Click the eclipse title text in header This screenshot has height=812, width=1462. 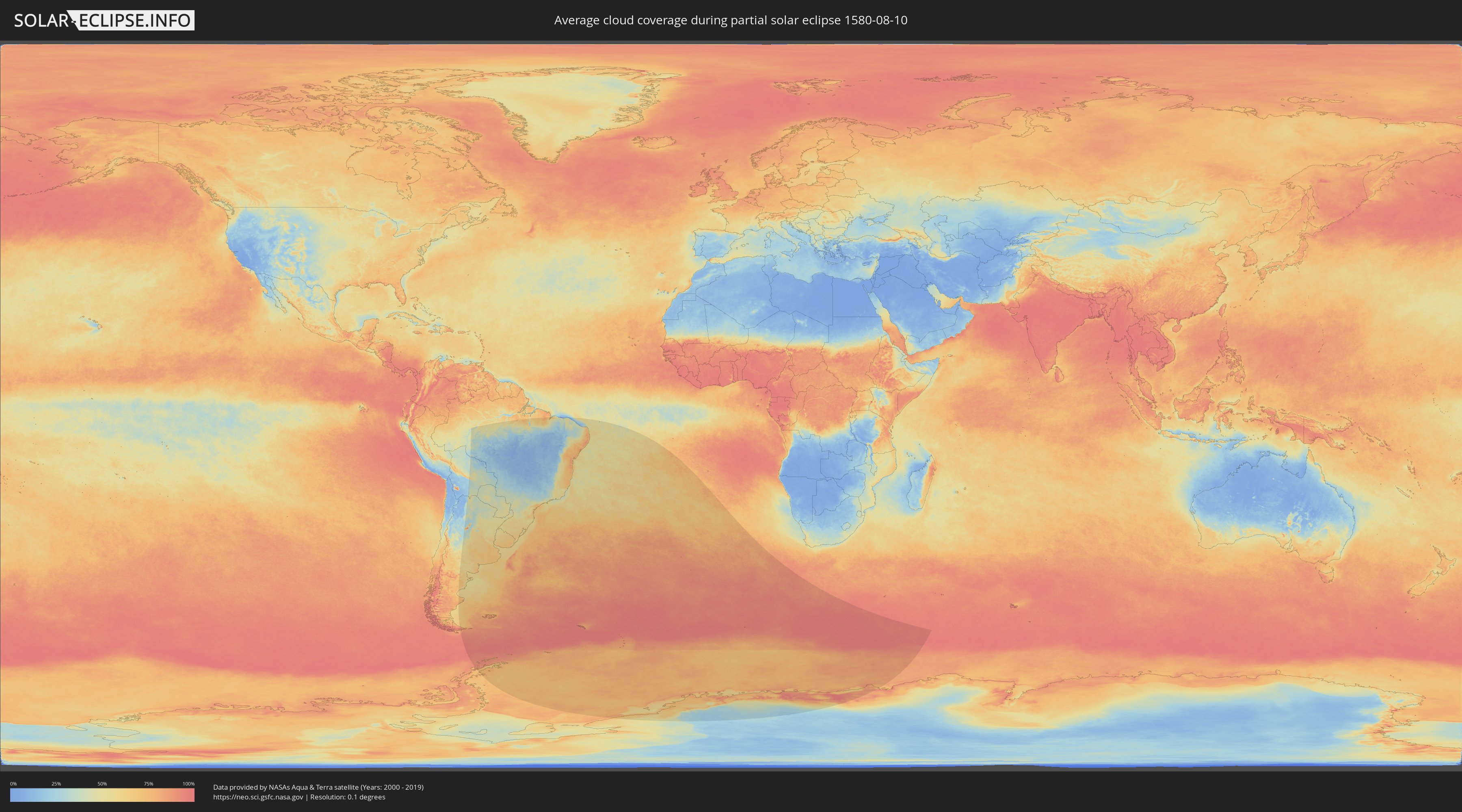click(731, 20)
